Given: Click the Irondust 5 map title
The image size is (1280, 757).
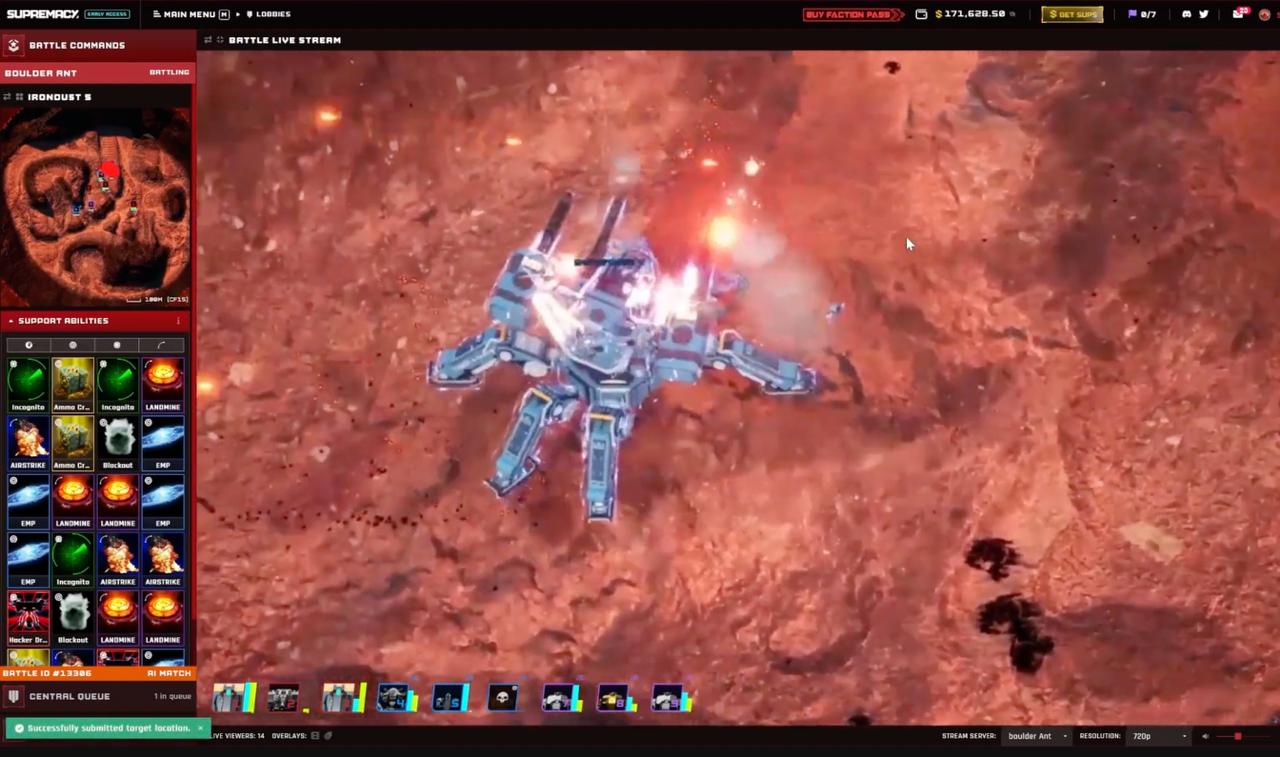Looking at the screenshot, I should click(60, 97).
